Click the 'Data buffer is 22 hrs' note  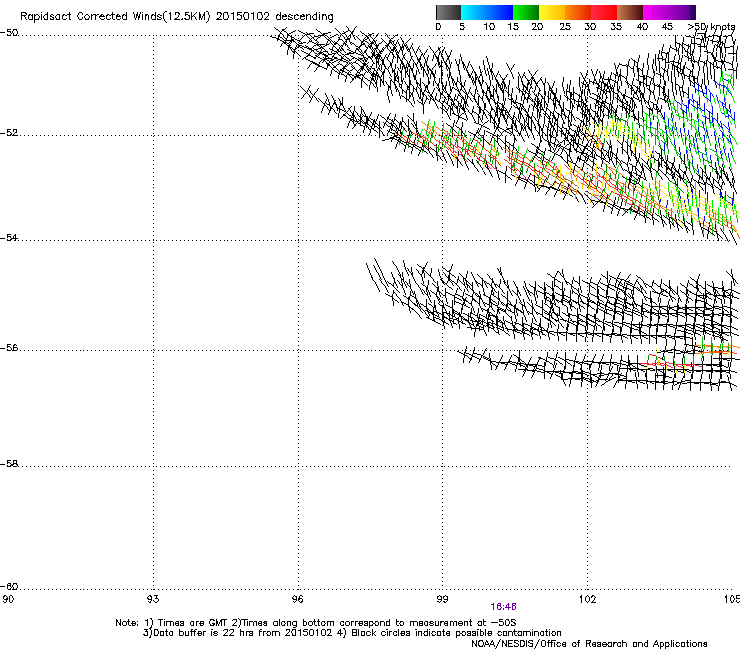coord(352,633)
